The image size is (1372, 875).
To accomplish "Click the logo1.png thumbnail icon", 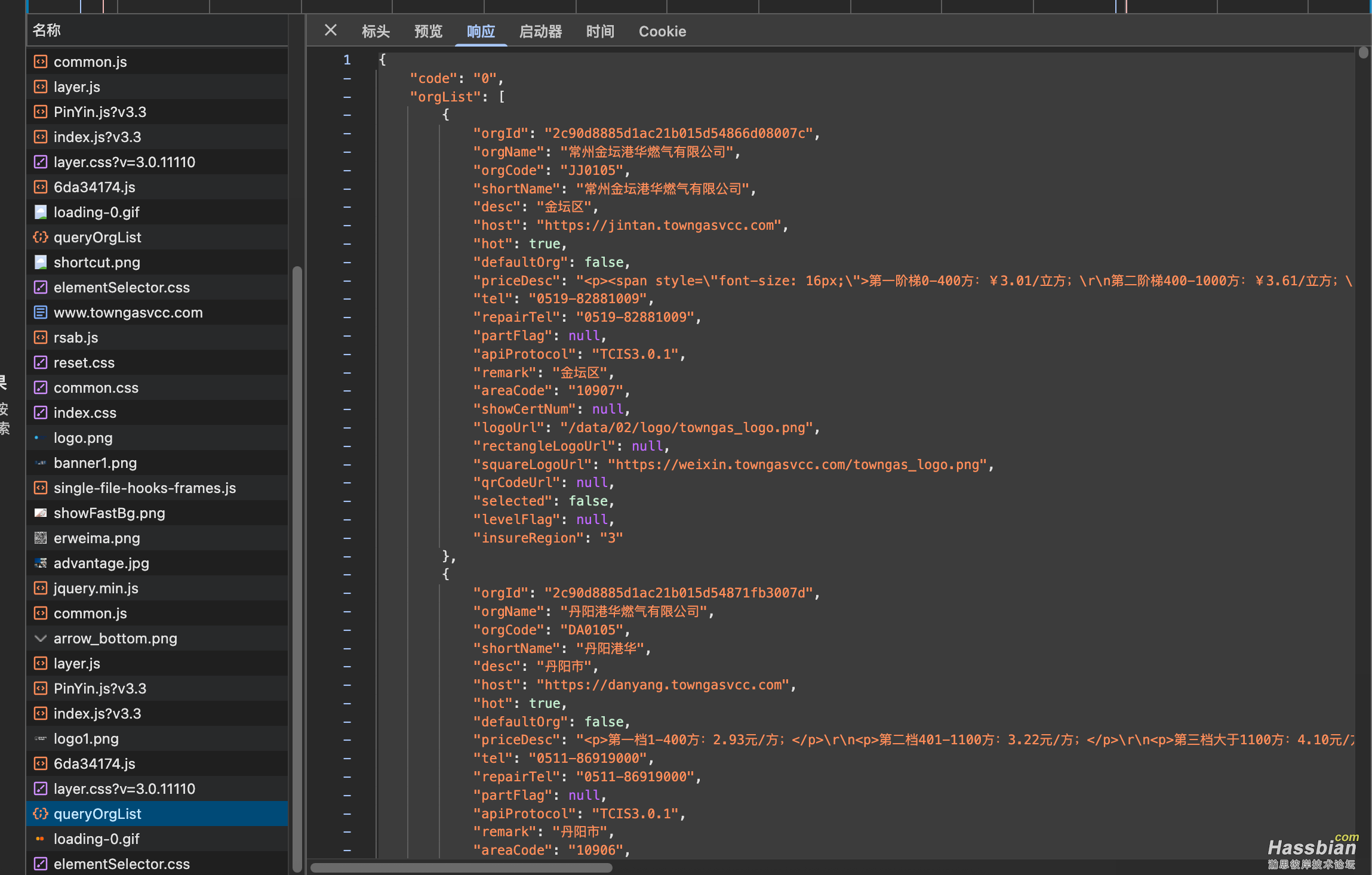I will [x=41, y=738].
